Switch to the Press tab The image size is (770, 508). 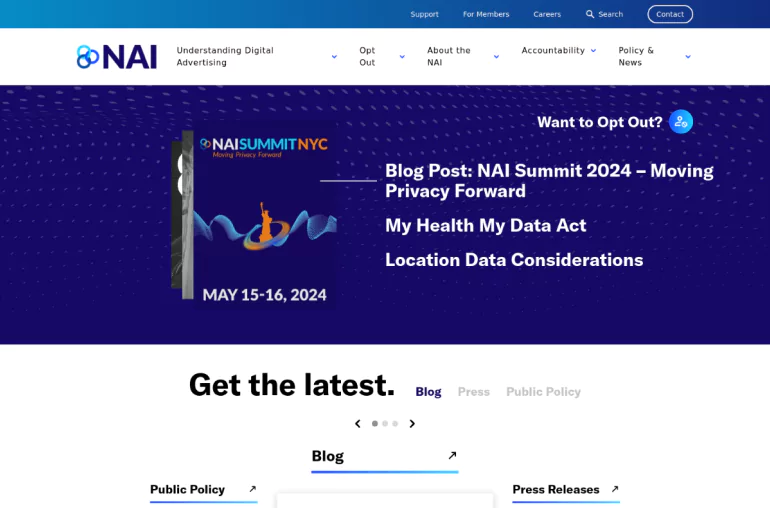tap(474, 392)
